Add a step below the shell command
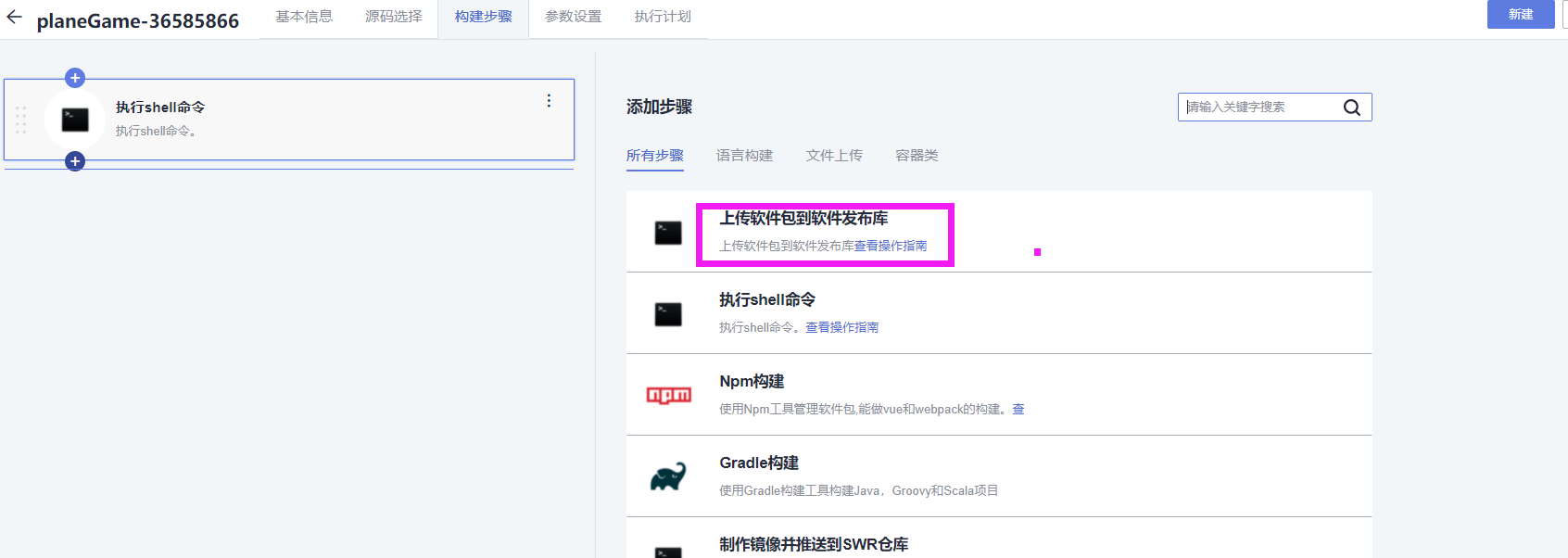The image size is (1568, 558). [x=75, y=161]
